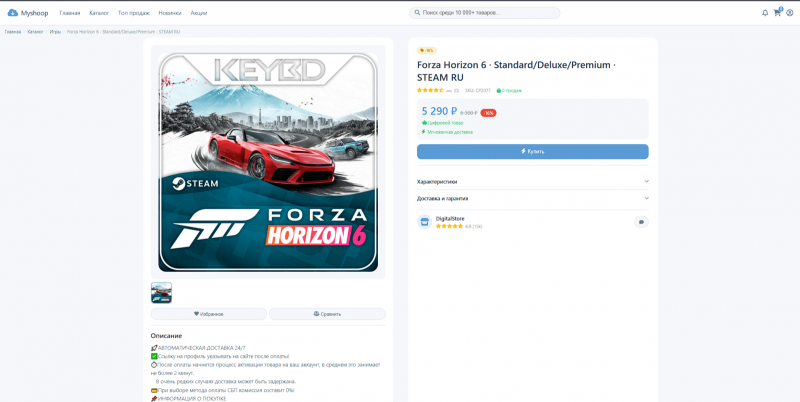Click the 5 290 ₽ price
The width and height of the screenshot is (800, 402).
(x=439, y=111)
